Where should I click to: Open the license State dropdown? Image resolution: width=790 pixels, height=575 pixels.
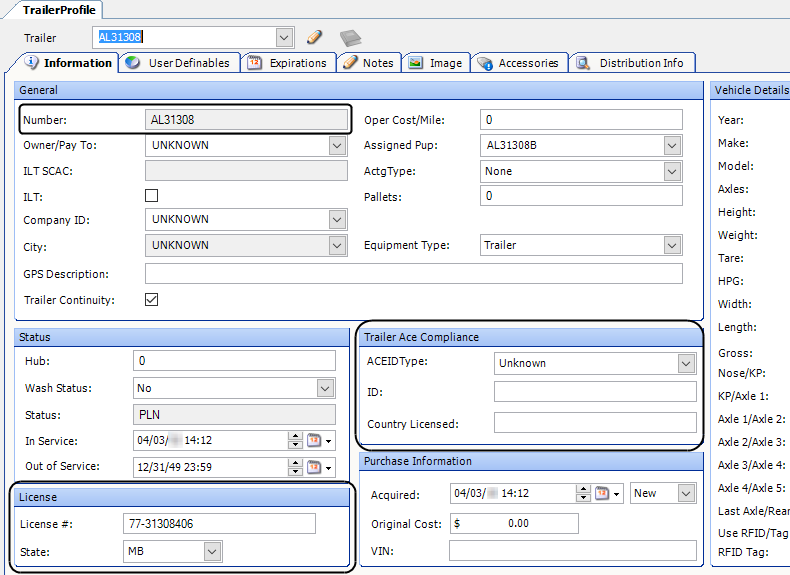(x=211, y=550)
